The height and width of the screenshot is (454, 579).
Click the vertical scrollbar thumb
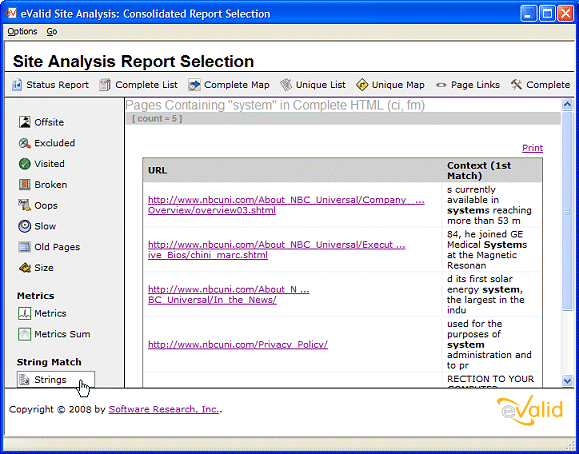tap(567, 211)
